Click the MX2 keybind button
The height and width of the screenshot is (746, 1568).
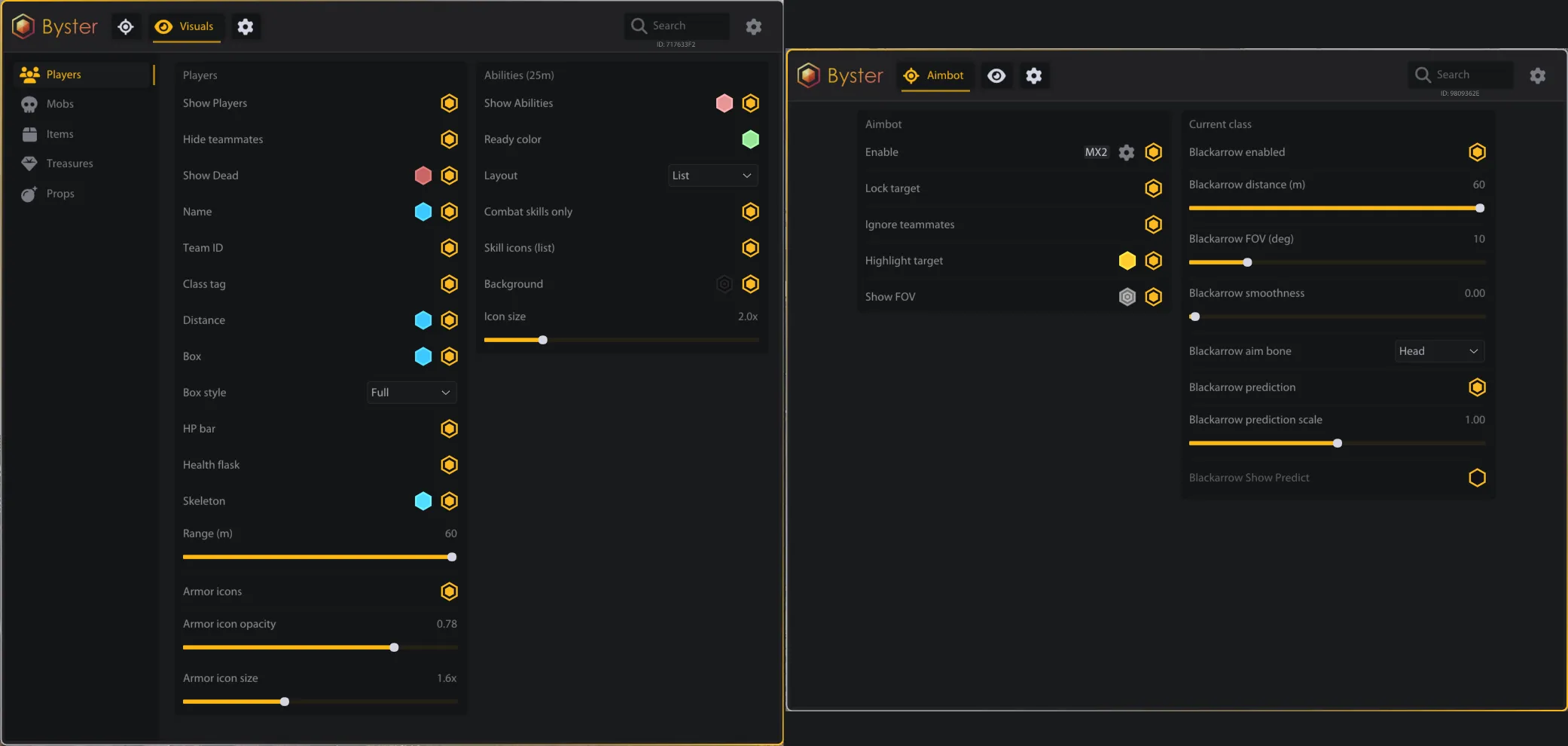click(1096, 152)
